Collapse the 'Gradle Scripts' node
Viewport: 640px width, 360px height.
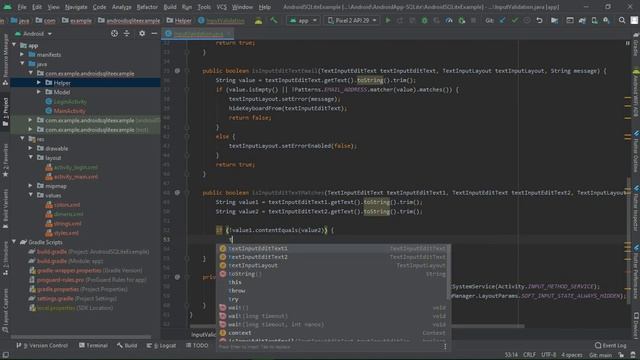[x=15, y=242]
